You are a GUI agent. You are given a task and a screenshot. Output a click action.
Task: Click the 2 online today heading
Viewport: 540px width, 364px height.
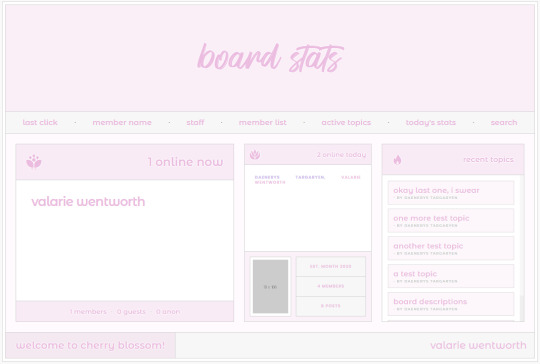coord(341,155)
